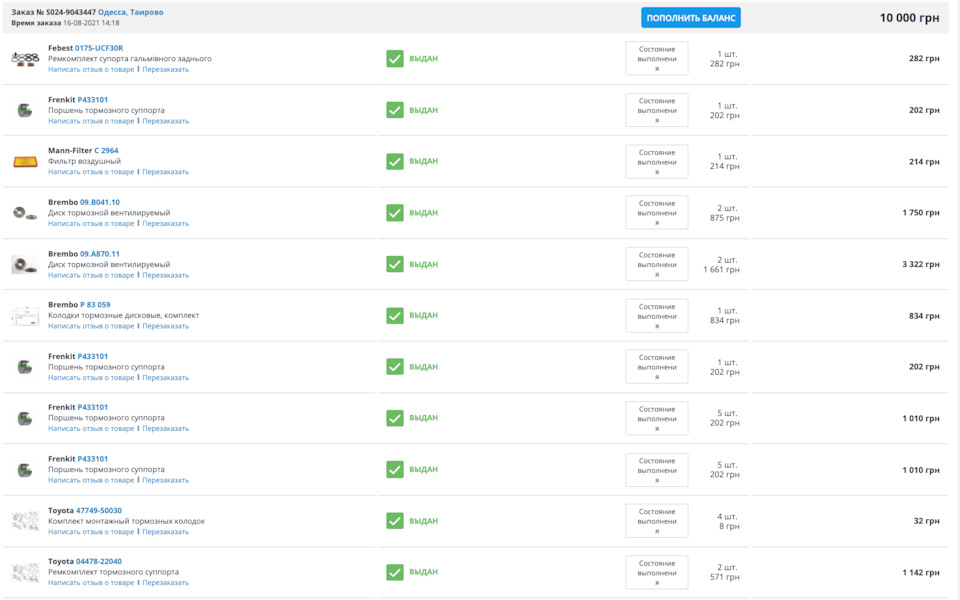Open Состояние выполнения for Febest 0175-UCF30R

point(656,59)
